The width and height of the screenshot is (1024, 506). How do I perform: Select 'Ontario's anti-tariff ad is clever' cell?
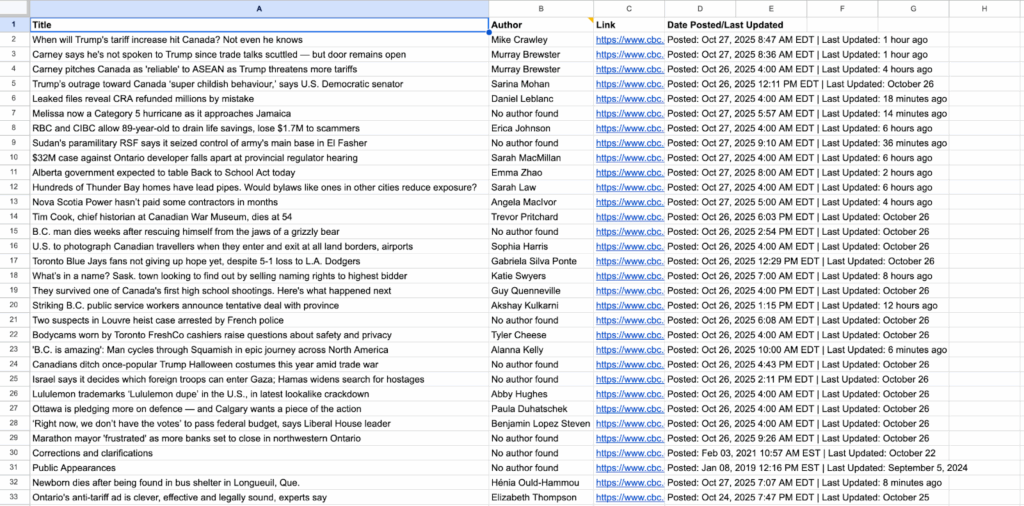click(259, 498)
